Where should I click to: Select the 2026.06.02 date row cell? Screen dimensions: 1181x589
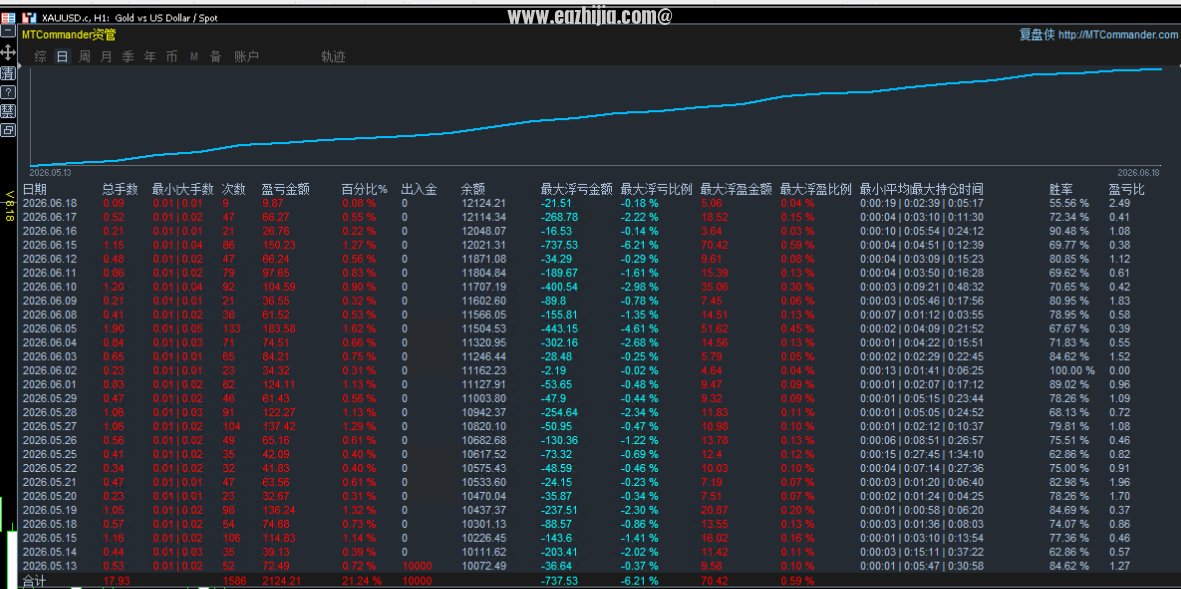[x=50, y=371]
